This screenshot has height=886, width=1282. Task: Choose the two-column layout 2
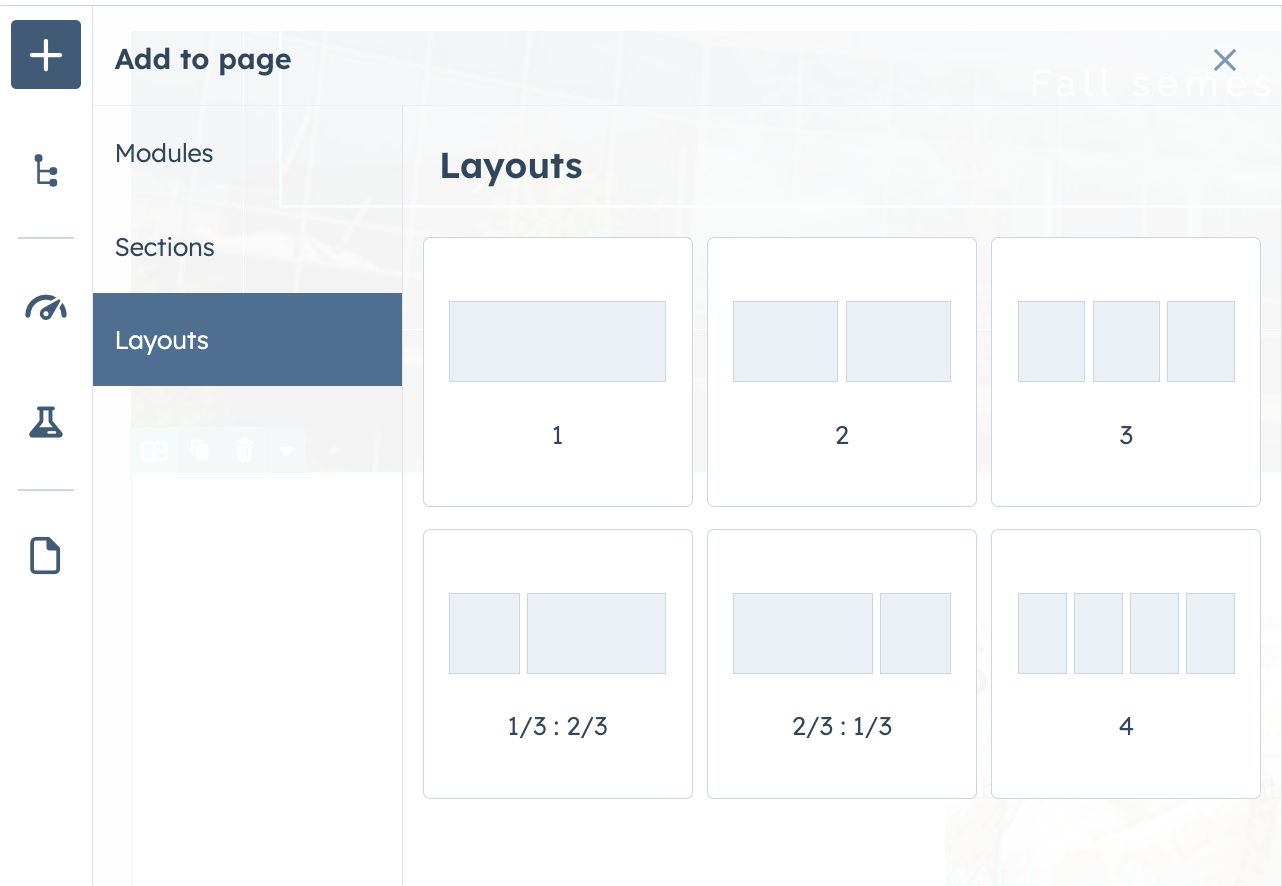click(x=841, y=371)
